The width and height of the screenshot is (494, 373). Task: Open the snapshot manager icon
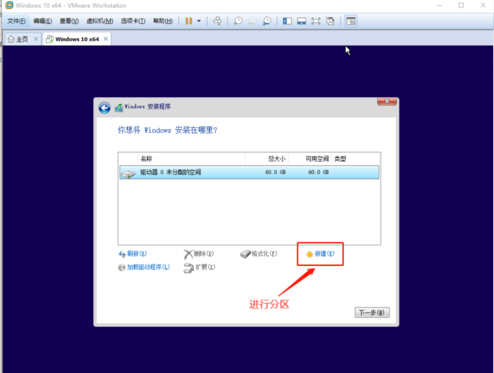[x=267, y=21]
